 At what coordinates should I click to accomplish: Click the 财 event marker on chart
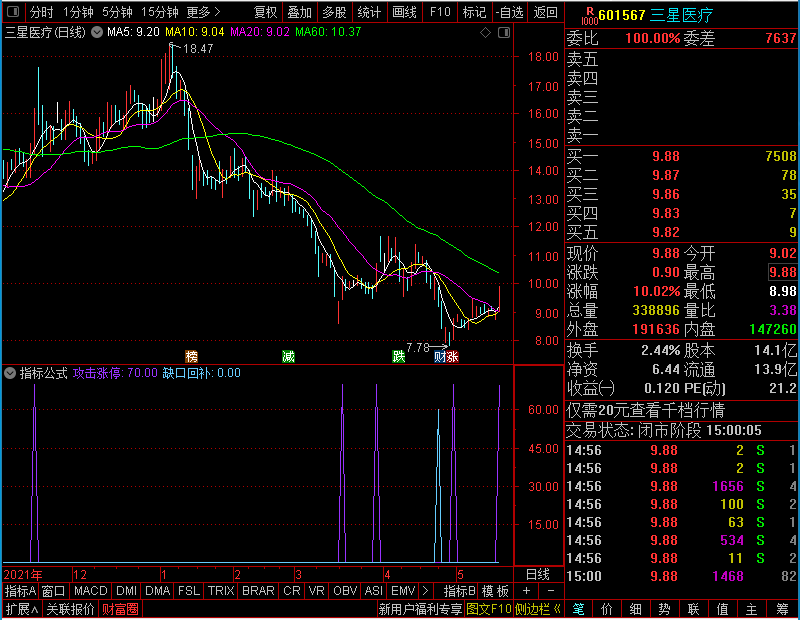[x=440, y=356]
